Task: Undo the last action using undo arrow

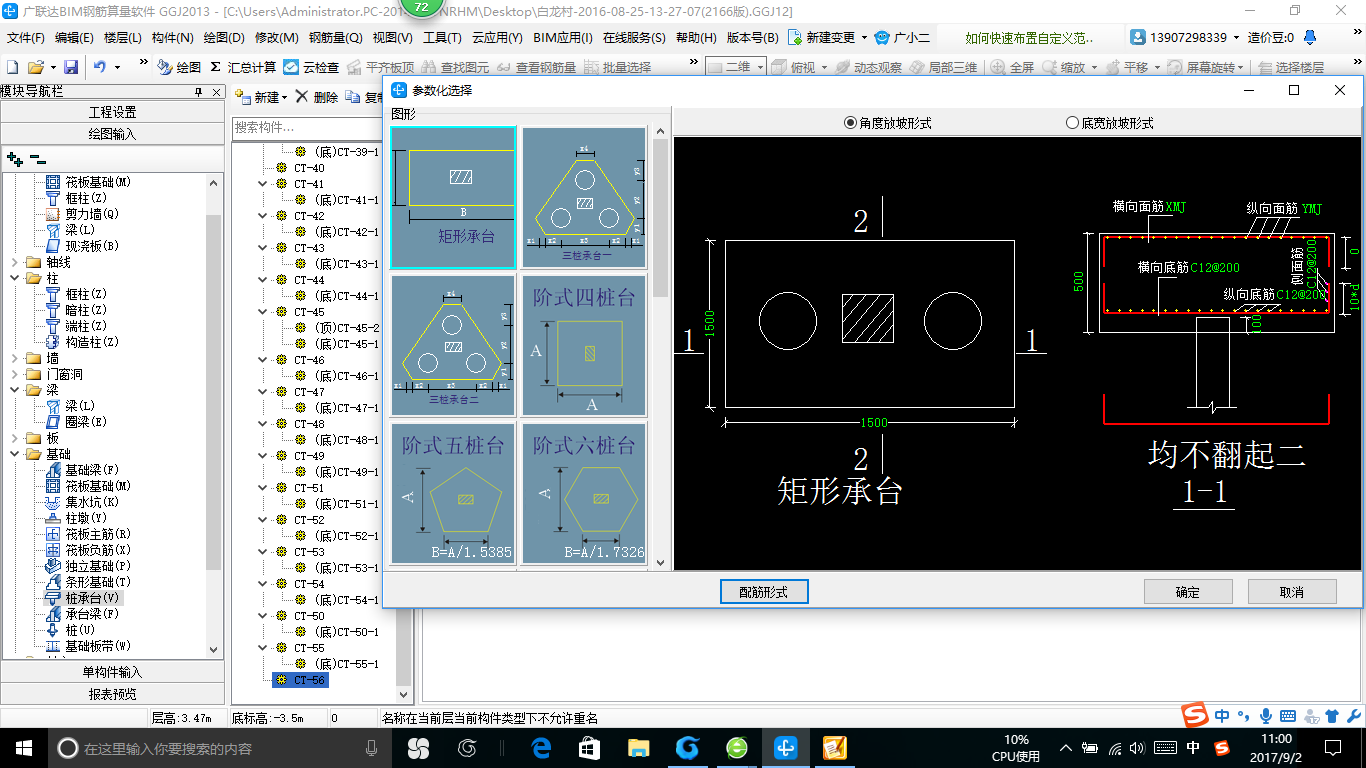Action: coord(100,67)
